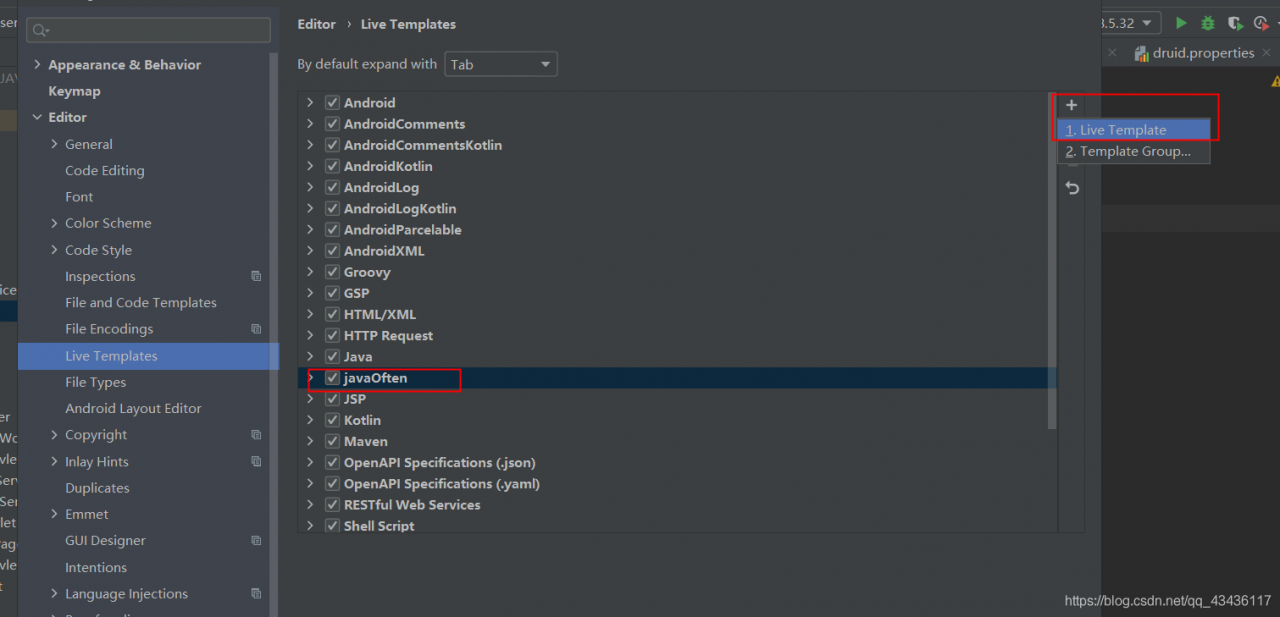Click the revert undo arrow icon
1280x617 pixels.
tap(1072, 188)
